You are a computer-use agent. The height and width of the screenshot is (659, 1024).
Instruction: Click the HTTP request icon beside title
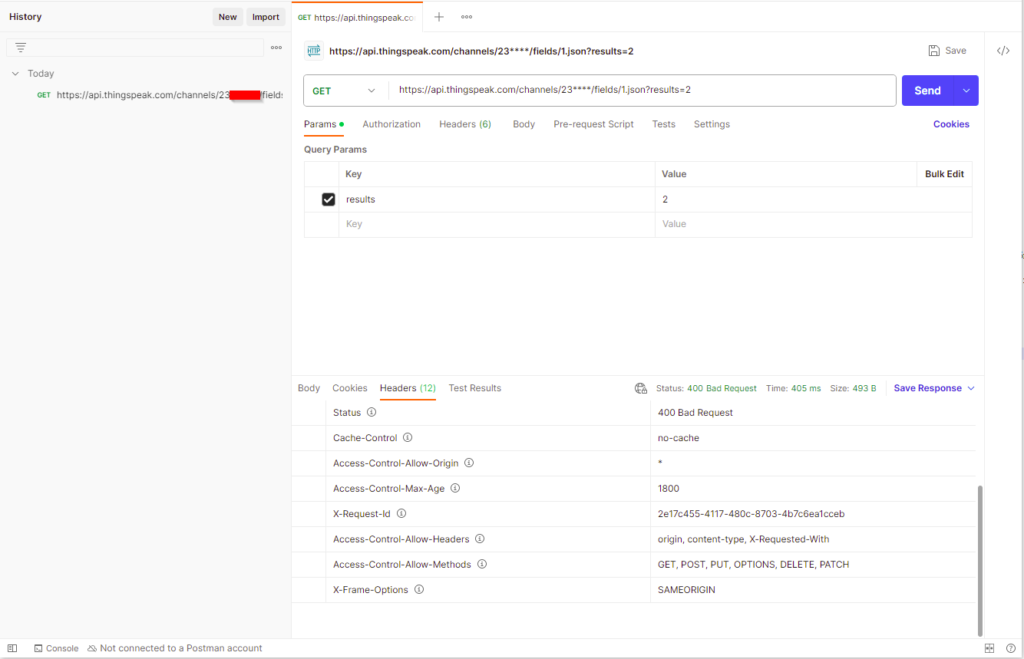314,50
